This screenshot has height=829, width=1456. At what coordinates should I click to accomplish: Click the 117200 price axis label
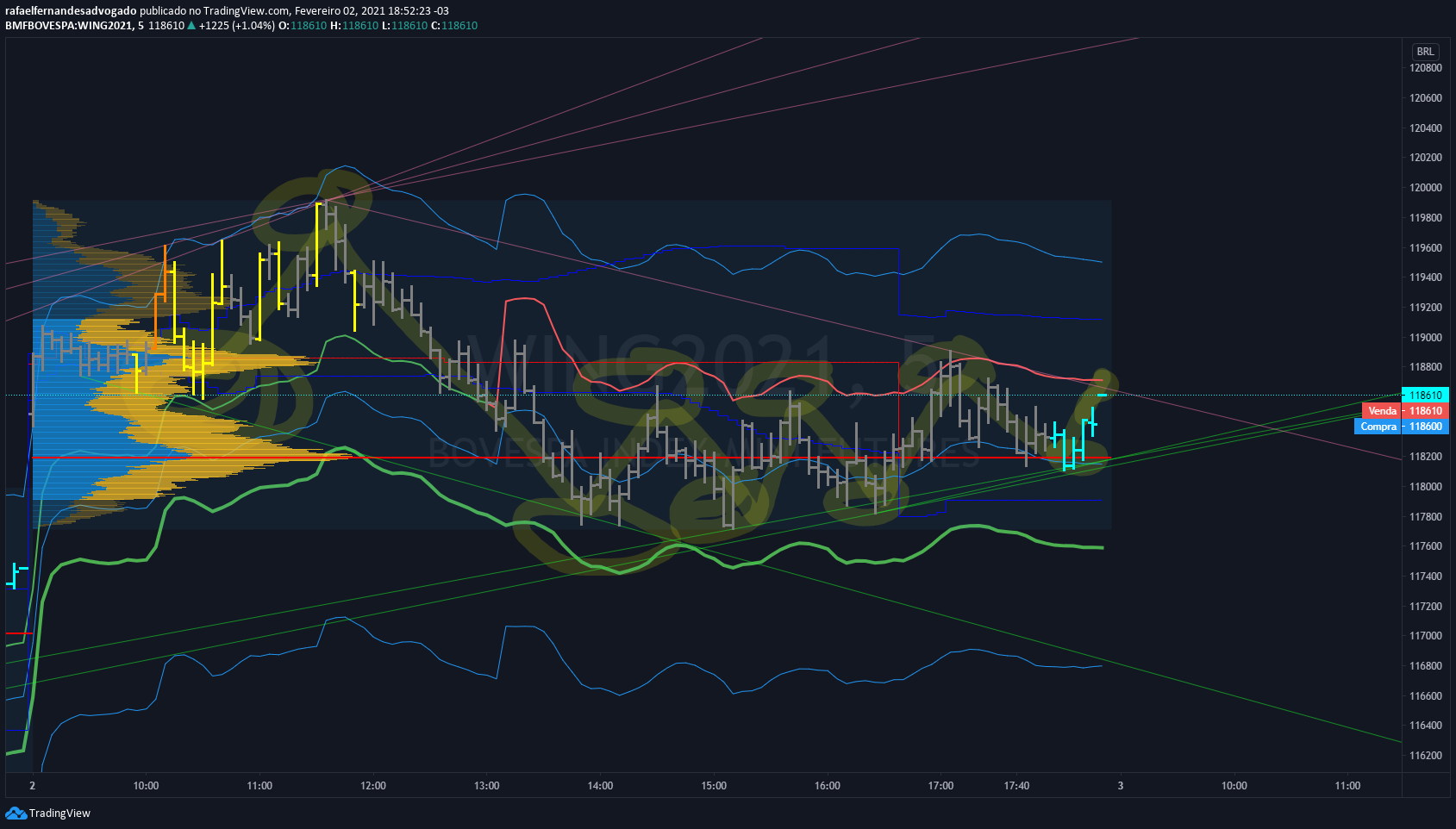[1426, 607]
